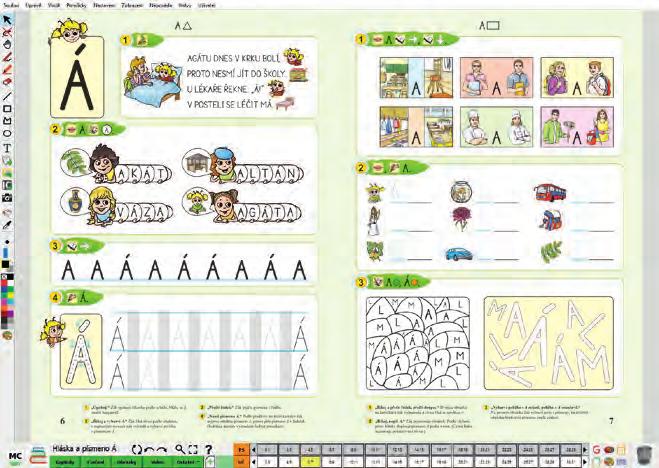The width and height of the screenshot is (659, 468).
Task: Select the yellow highlighted page cell
Action: click(310, 462)
